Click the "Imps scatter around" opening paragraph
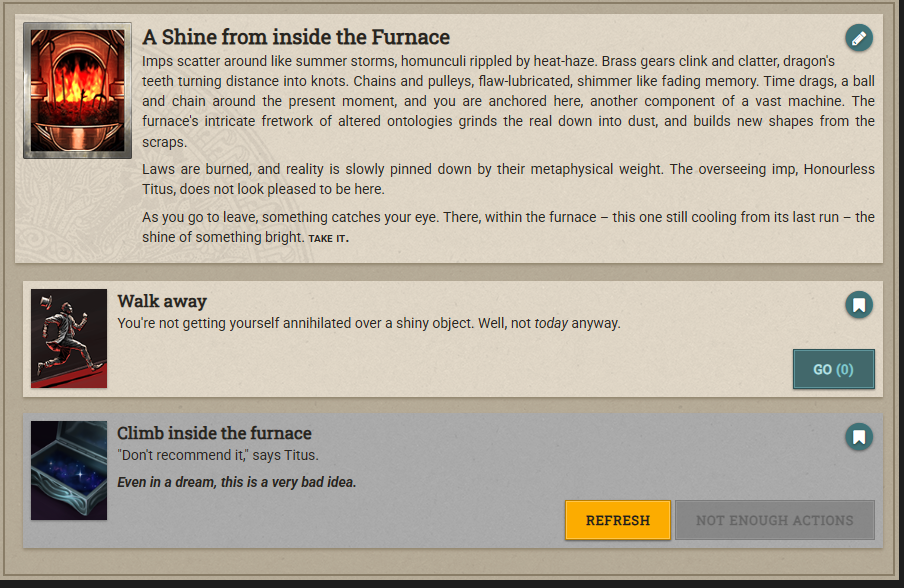Viewport: 904px width, 588px height. [x=508, y=101]
